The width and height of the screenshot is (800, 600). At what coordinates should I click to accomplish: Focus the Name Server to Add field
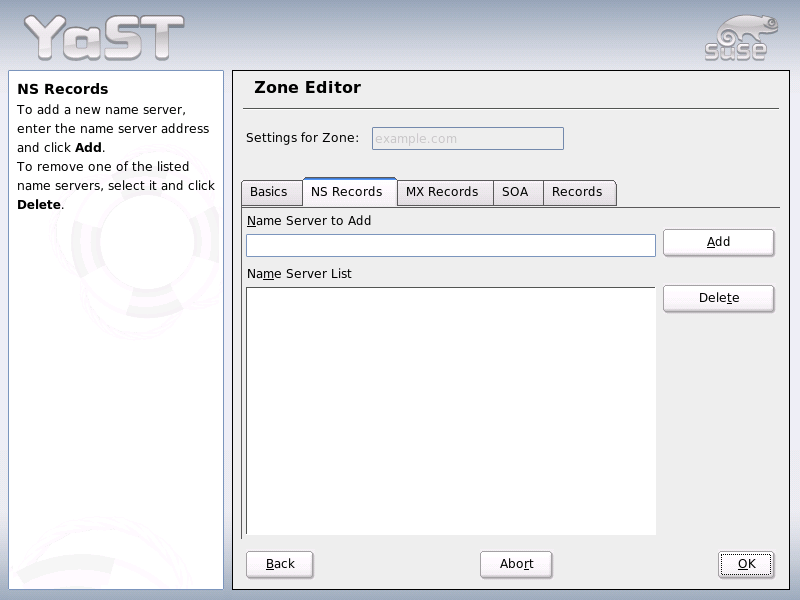[x=451, y=245]
